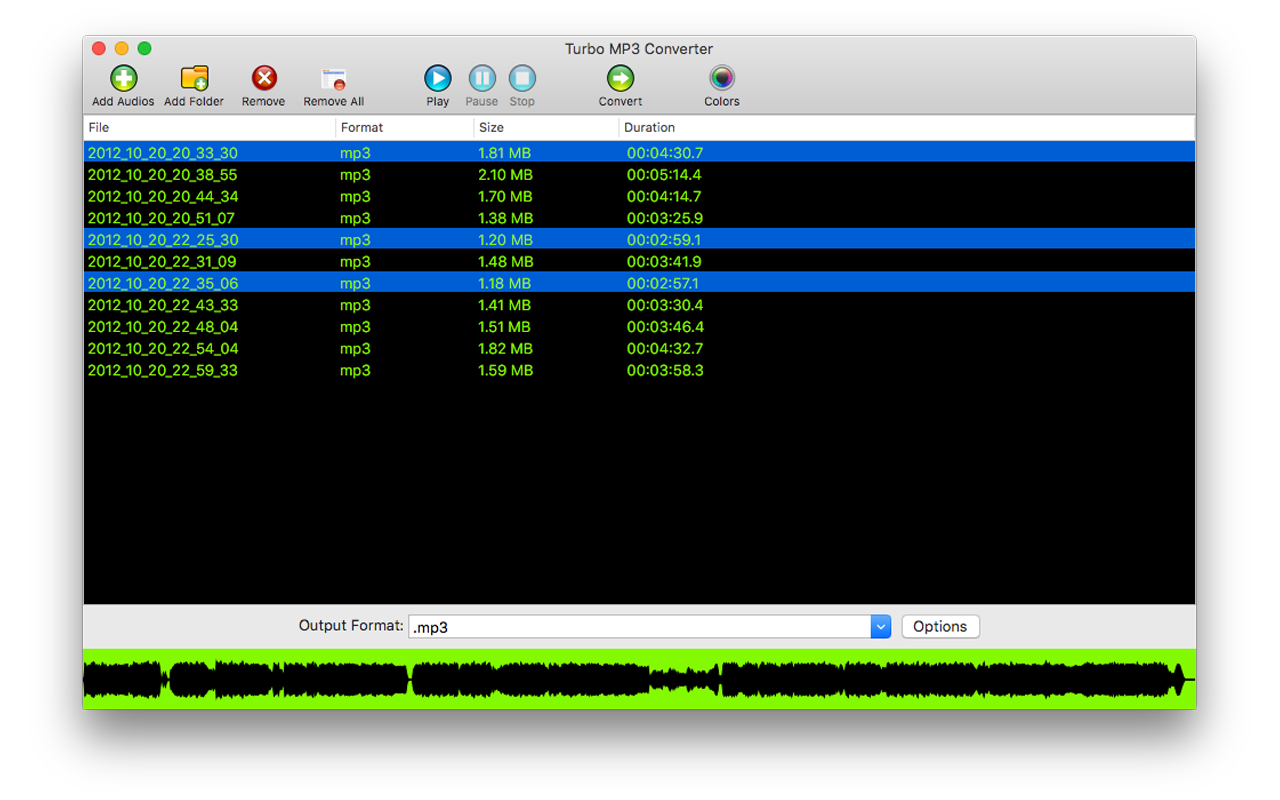Open the Output Format dropdown arrow
1280x800 pixels.
880,627
